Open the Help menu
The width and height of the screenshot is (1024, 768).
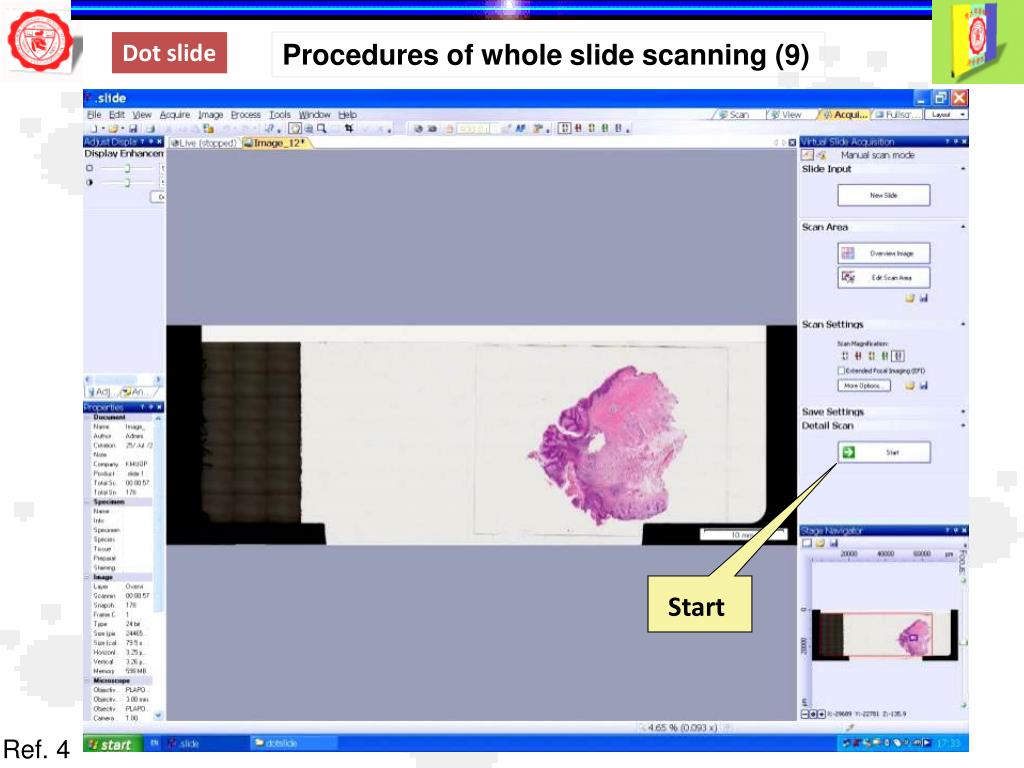tap(347, 114)
